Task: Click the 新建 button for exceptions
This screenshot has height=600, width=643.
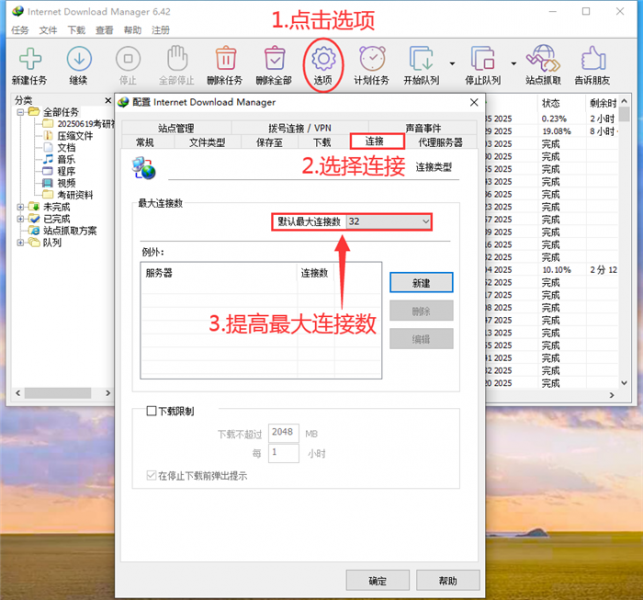Action: [421, 283]
